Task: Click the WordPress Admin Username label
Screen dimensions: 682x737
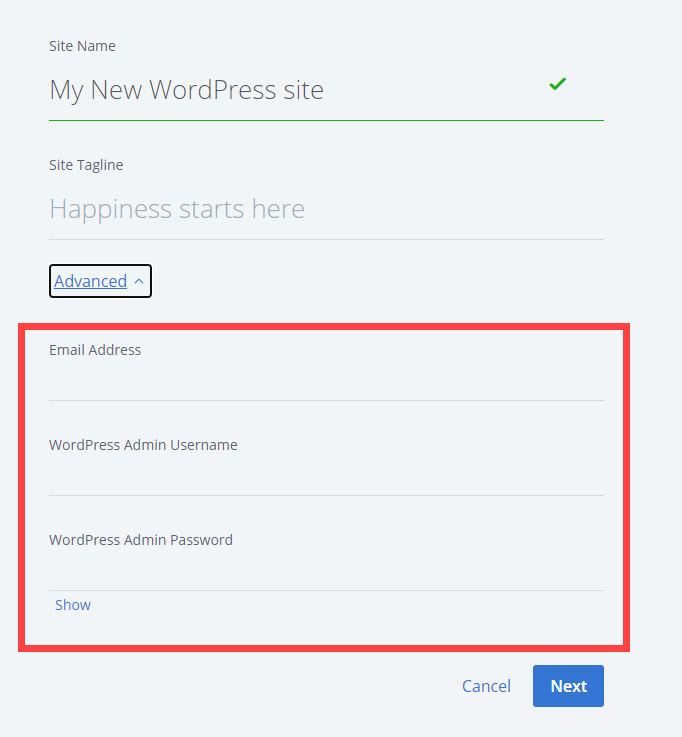Action: point(143,445)
